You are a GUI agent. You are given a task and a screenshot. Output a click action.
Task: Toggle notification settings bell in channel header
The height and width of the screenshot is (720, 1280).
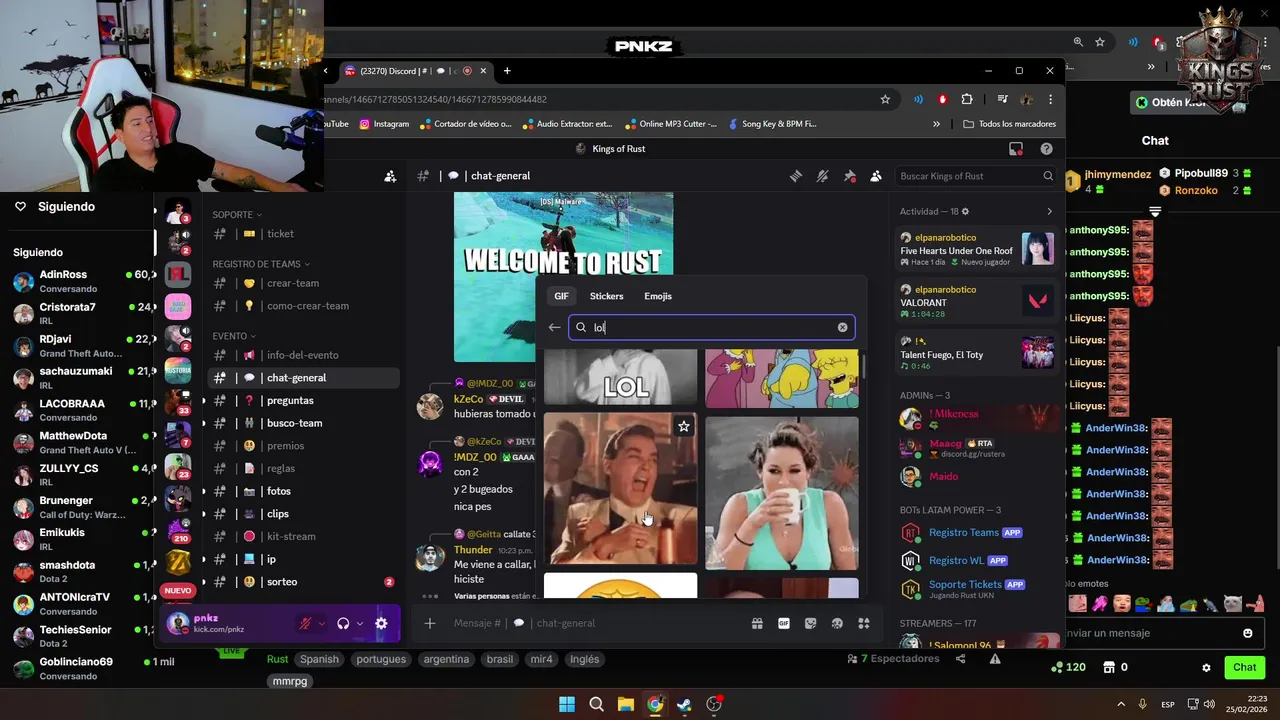(x=822, y=176)
